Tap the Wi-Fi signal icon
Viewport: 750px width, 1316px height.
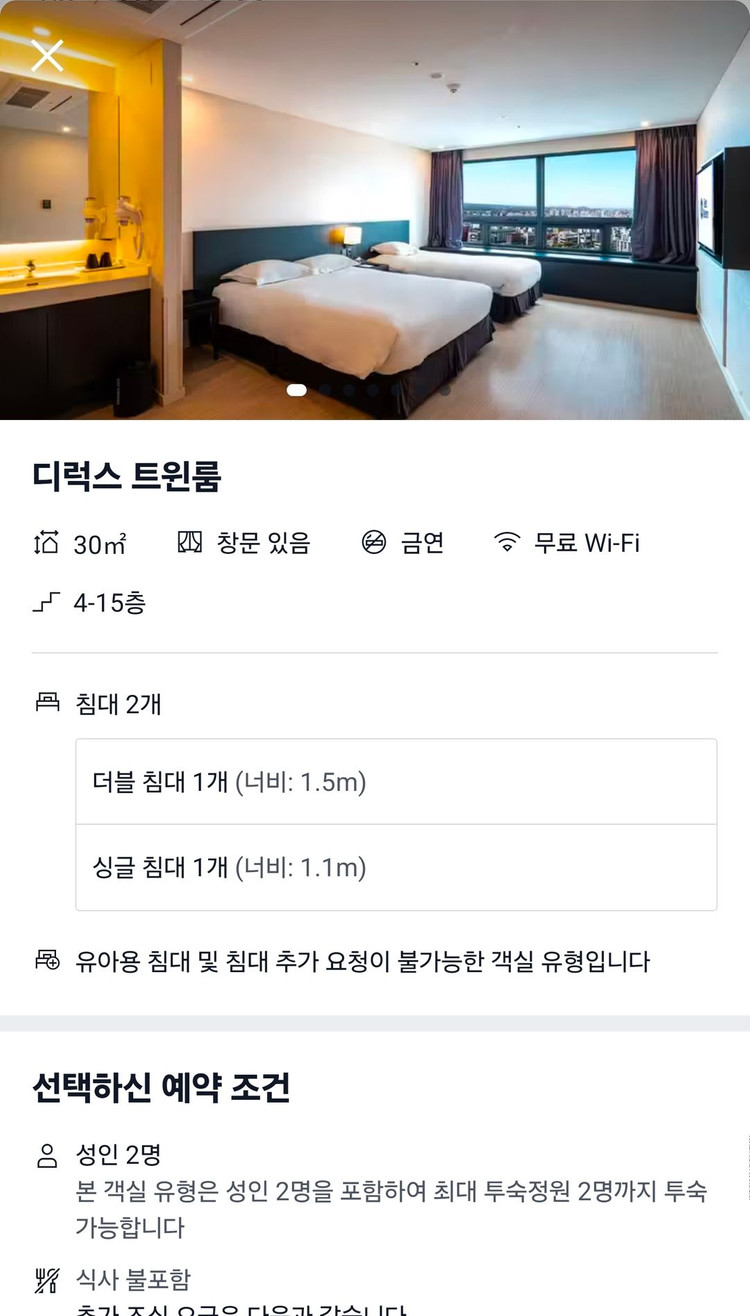(x=507, y=543)
